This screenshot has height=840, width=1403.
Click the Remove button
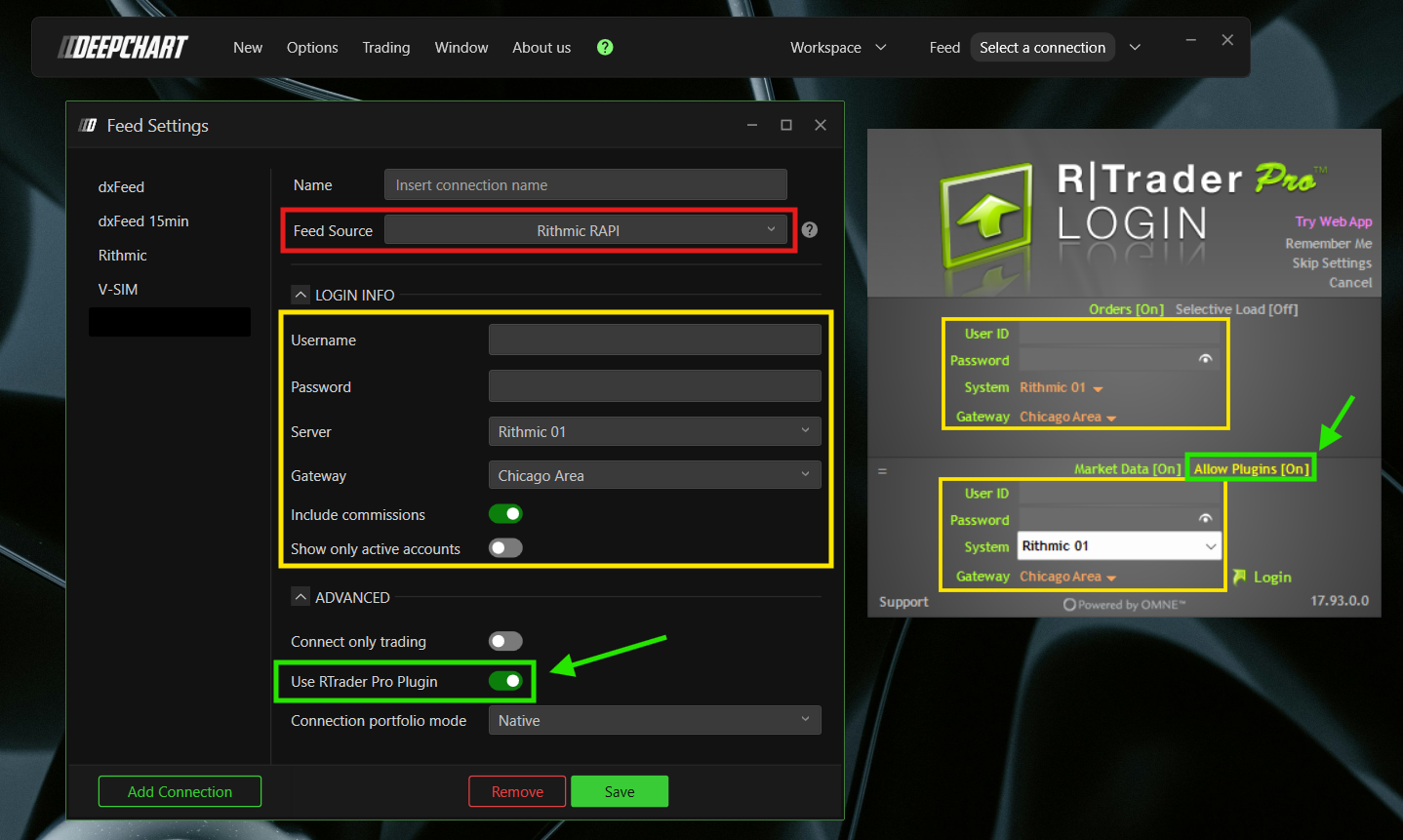[x=517, y=791]
